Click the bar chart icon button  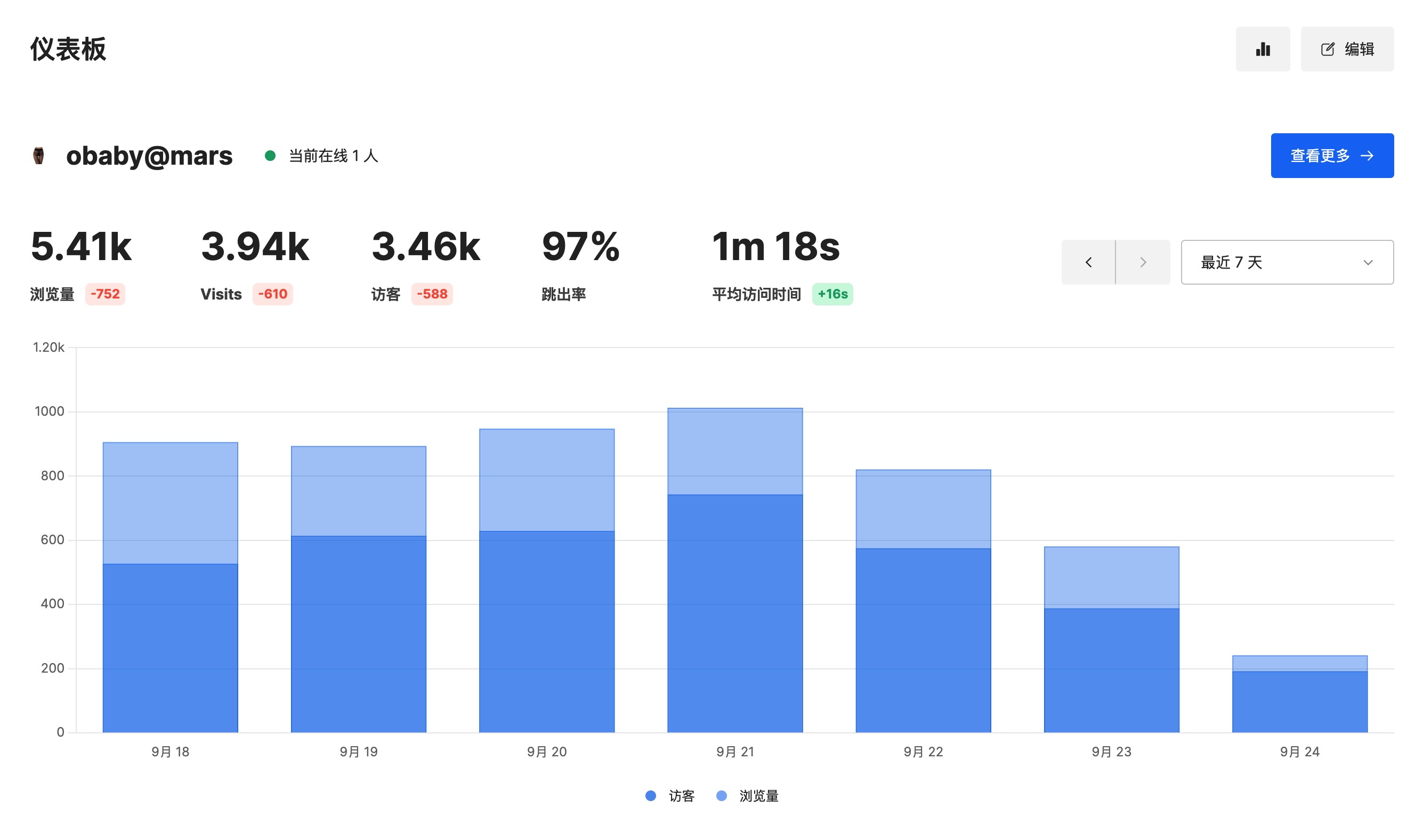(1262, 49)
